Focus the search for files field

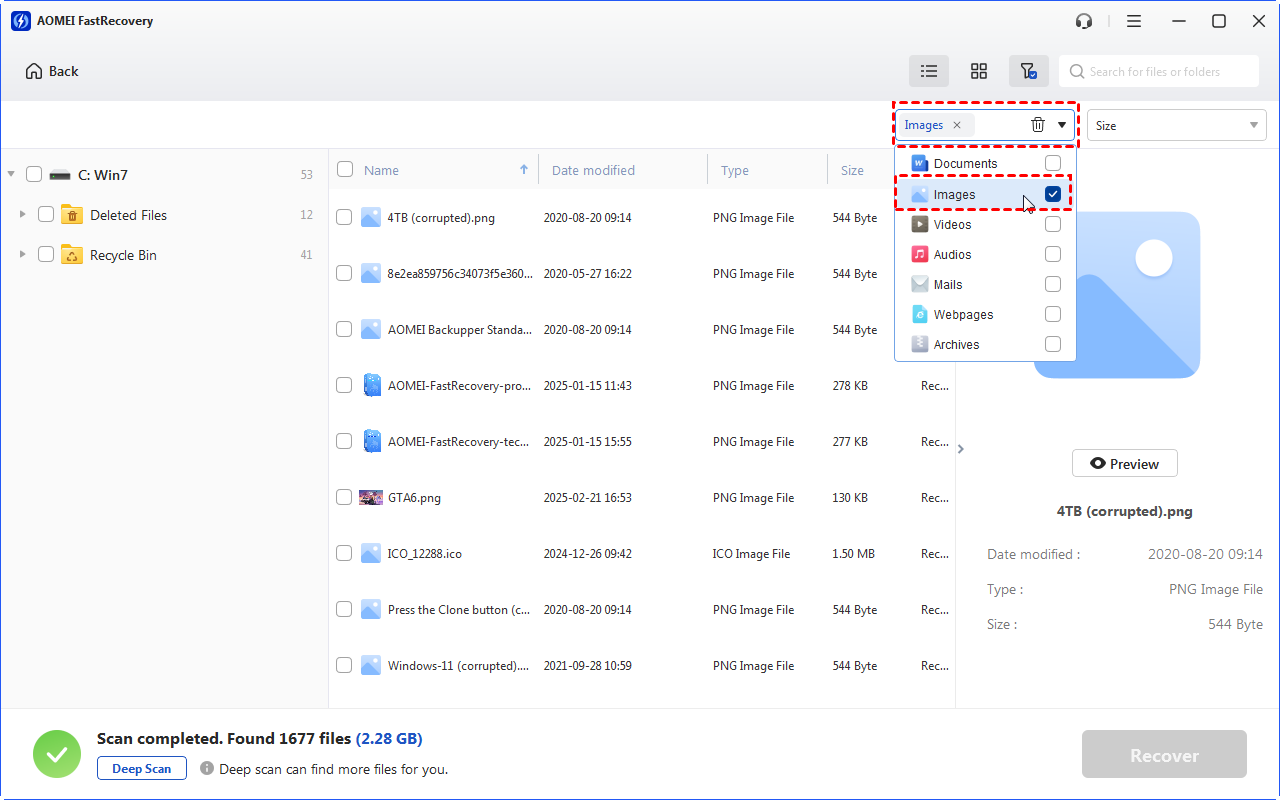click(x=1159, y=72)
